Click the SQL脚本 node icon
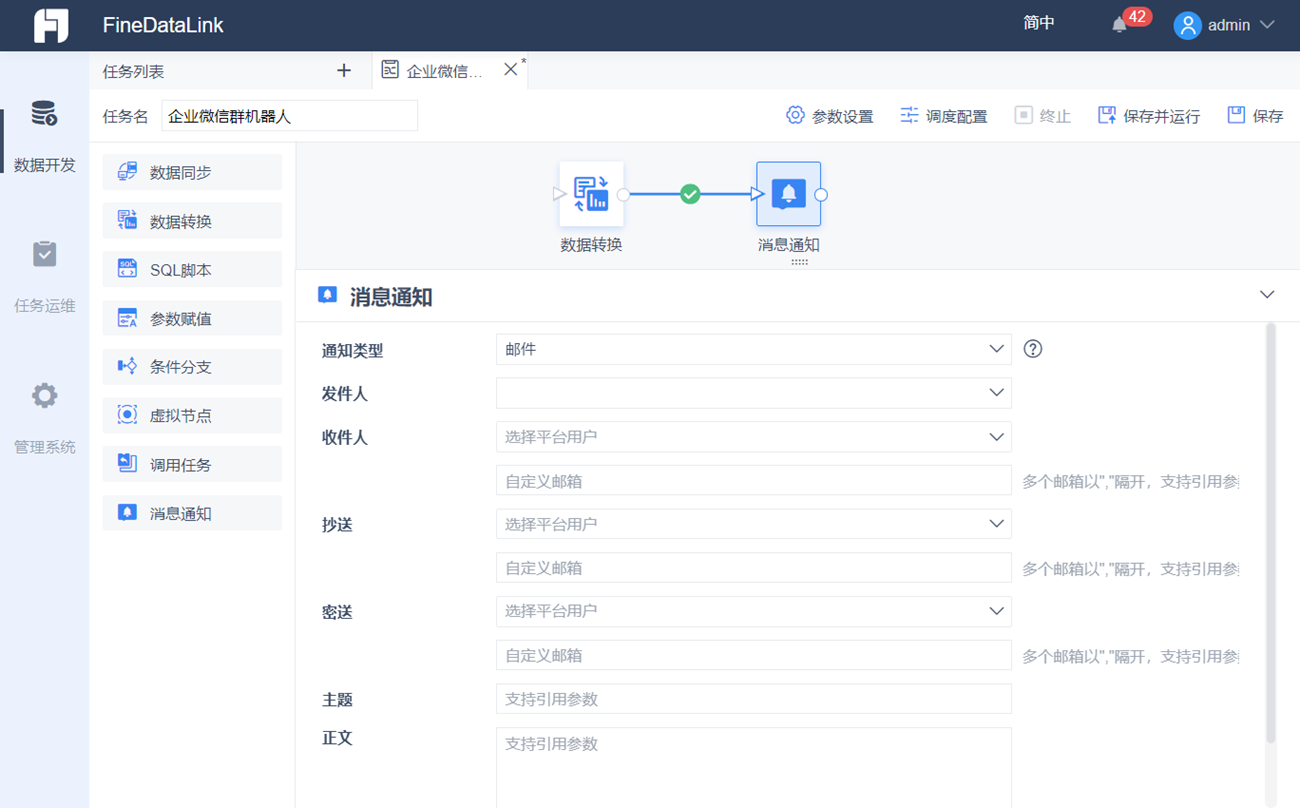 click(x=127, y=269)
